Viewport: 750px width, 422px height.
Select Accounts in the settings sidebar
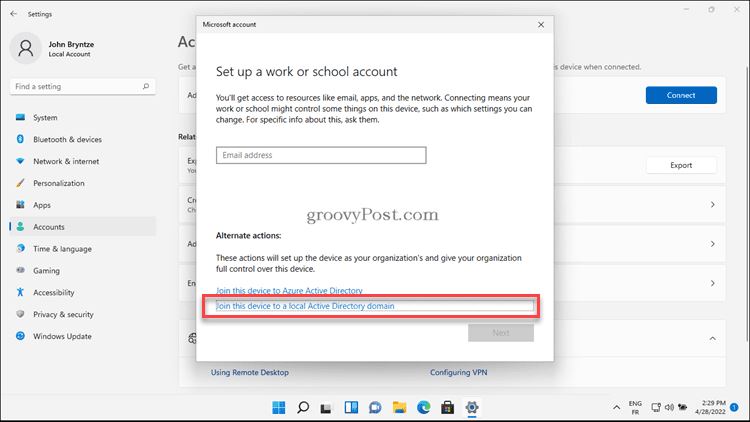pyautogui.click(x=82, y=227)
